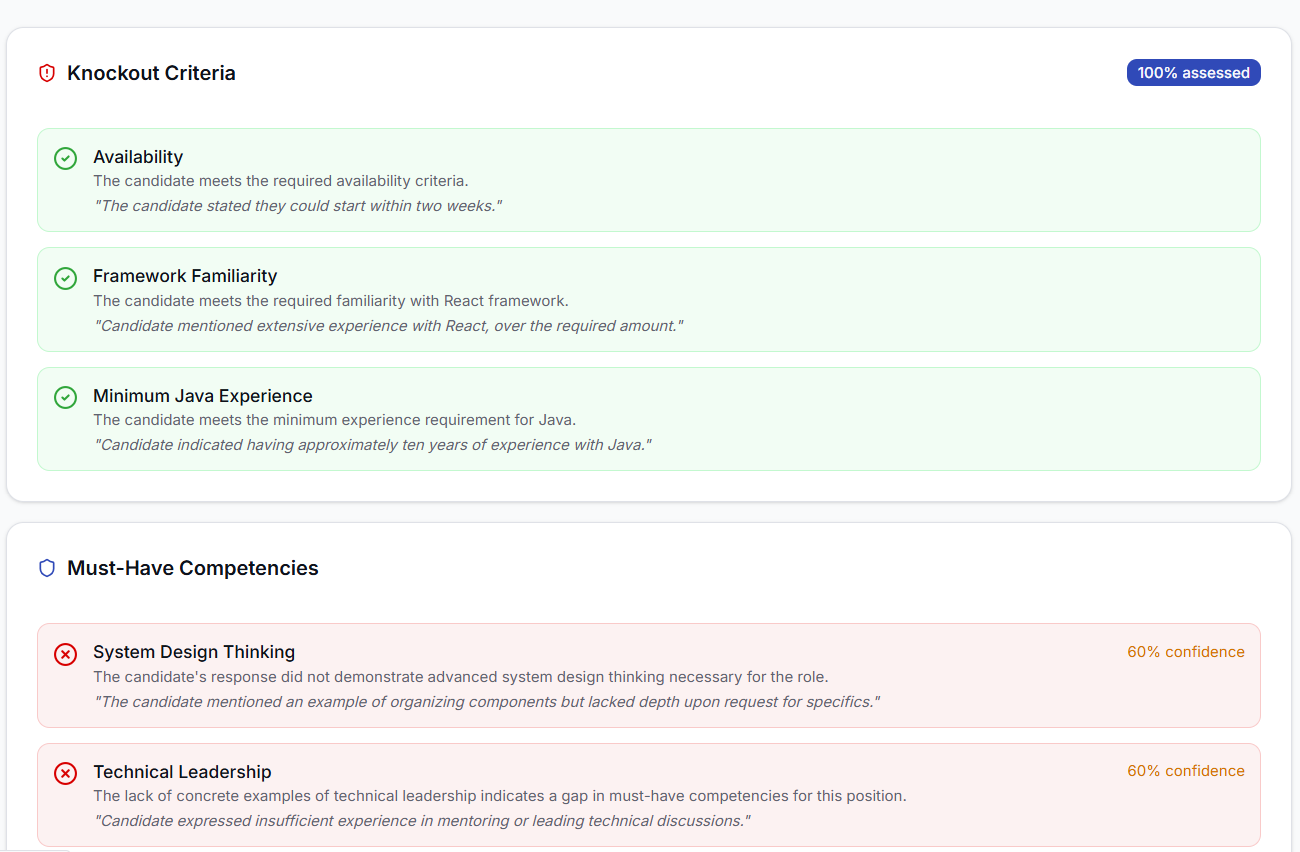
Task: Click the red X icon for System Design Thinking
Action: pyautogui.click(x=65, y=654)
